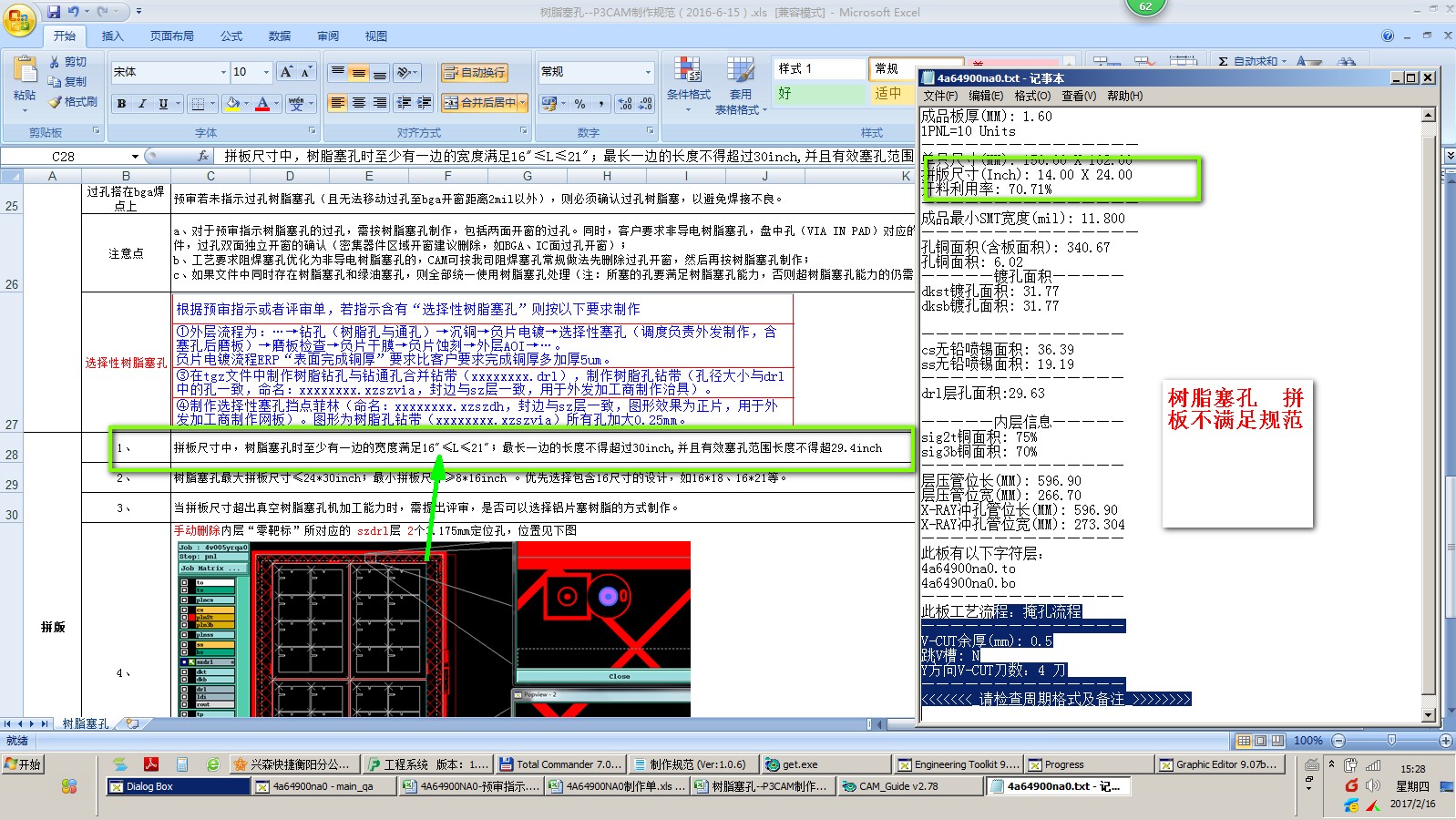Screen dimensions: 1456x820
Task: Click the phonetic guide (wén) icon
Action: tap(296, 104)
